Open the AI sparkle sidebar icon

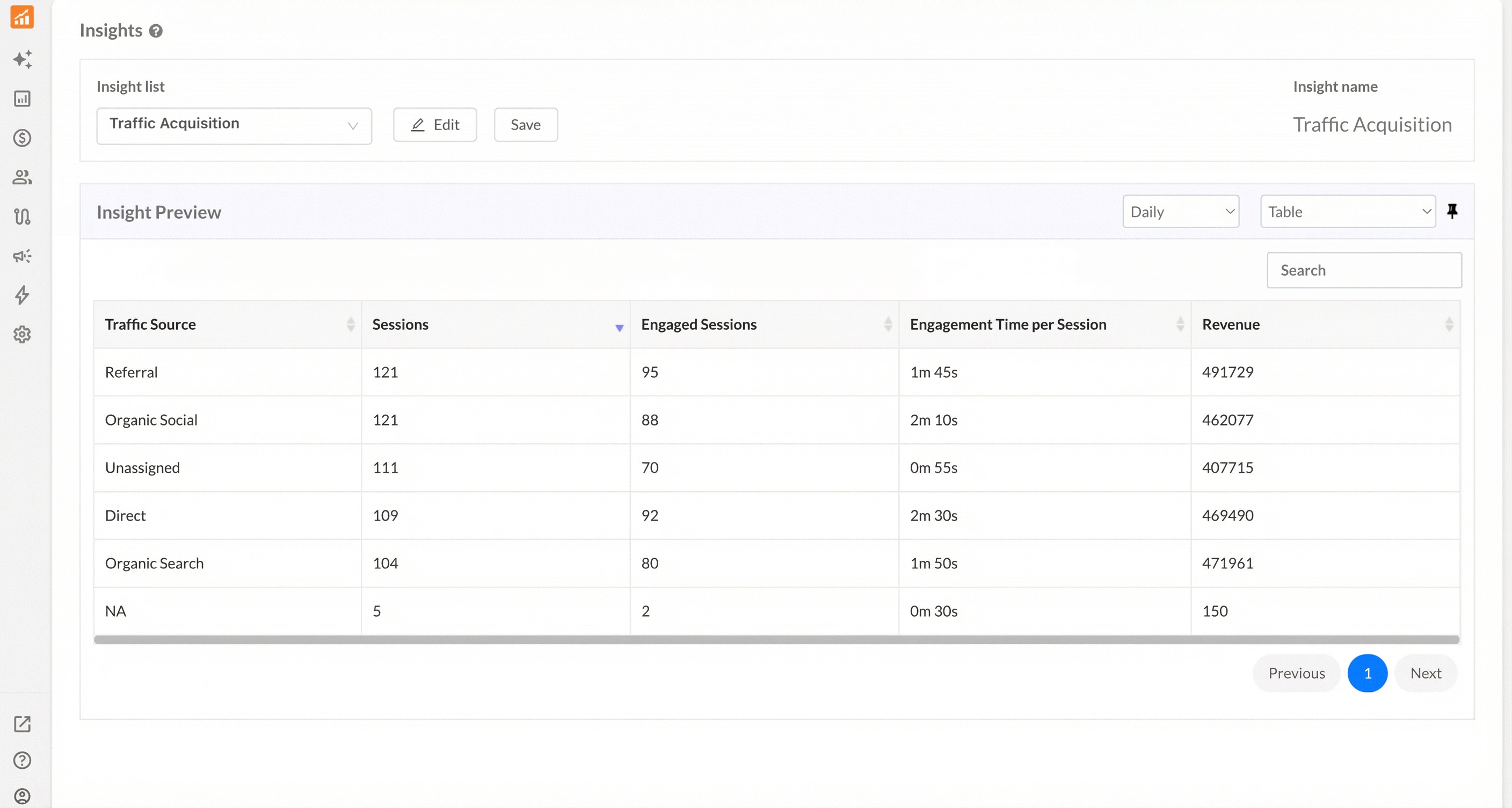[x=23, y=59]
